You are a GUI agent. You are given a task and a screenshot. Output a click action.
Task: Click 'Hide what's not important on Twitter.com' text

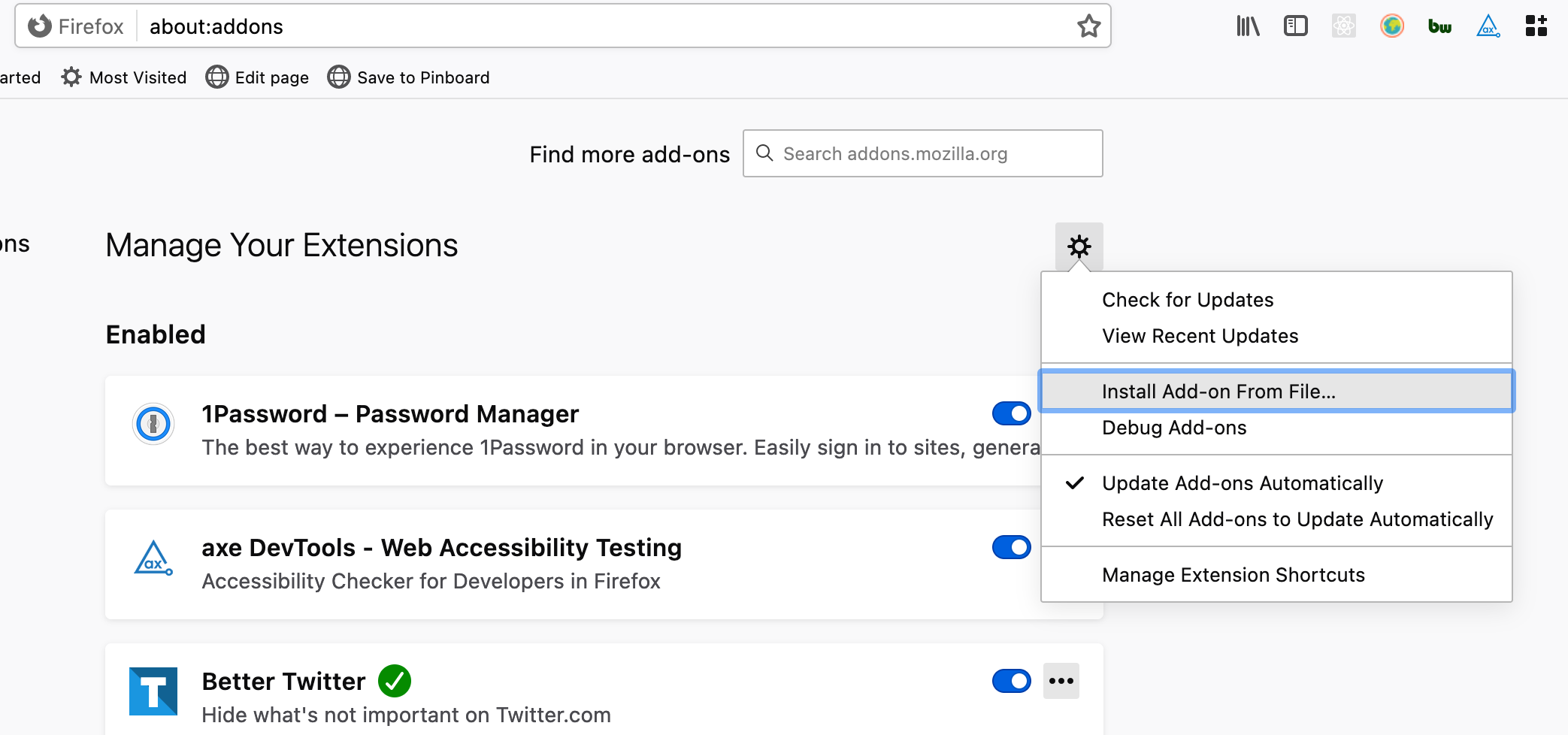(407, 715)
